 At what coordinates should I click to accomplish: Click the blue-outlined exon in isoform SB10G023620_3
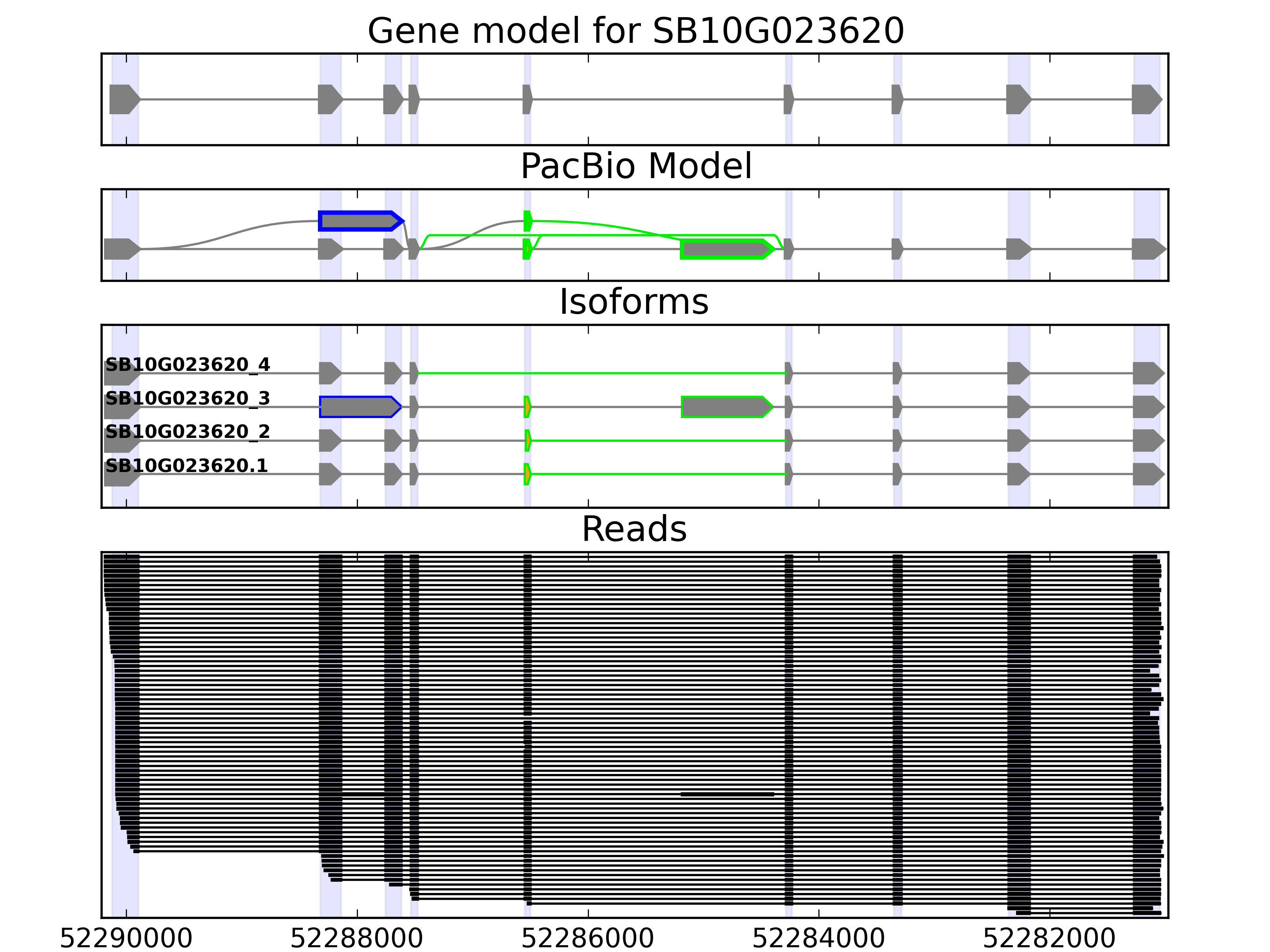coord(360,407)
